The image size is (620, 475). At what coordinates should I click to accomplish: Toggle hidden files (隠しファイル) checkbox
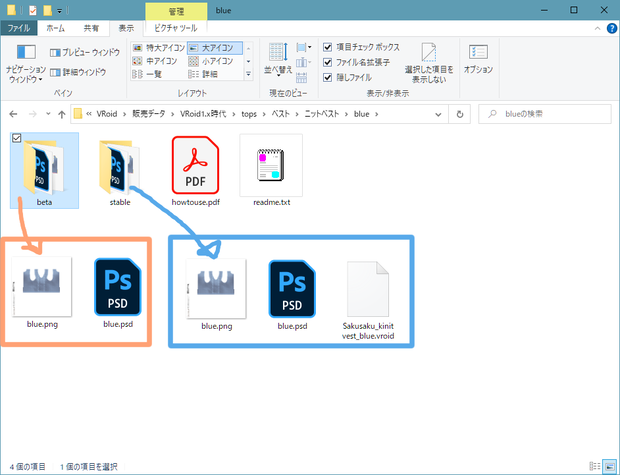pyautogui.click(x=348, y=77)
